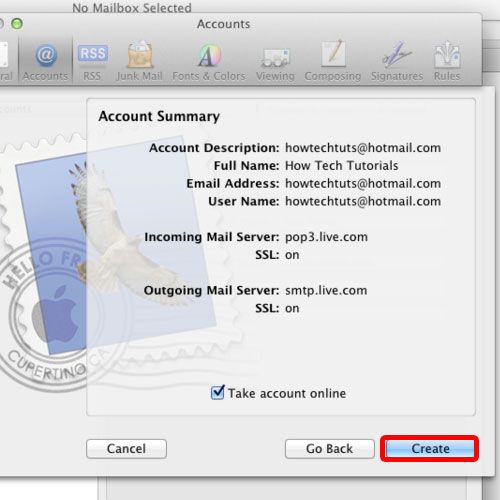Click the green zoom window button
The height and width of the screenshot is (500, 500).
tap(17, 24)
